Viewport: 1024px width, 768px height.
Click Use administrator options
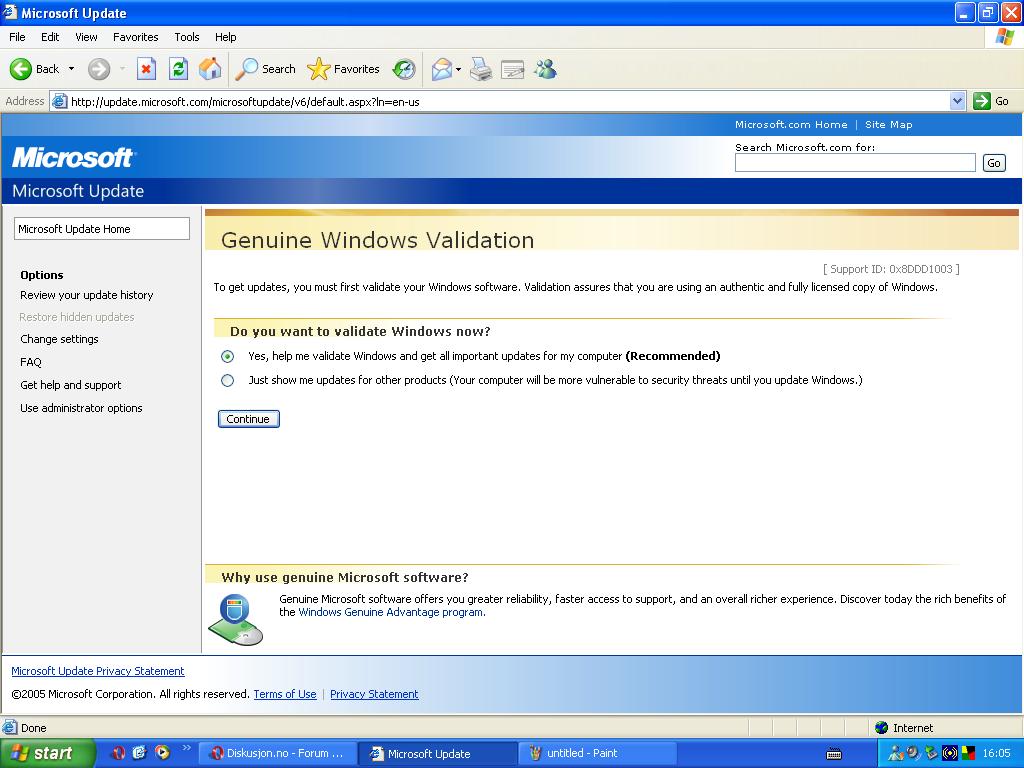81,408
